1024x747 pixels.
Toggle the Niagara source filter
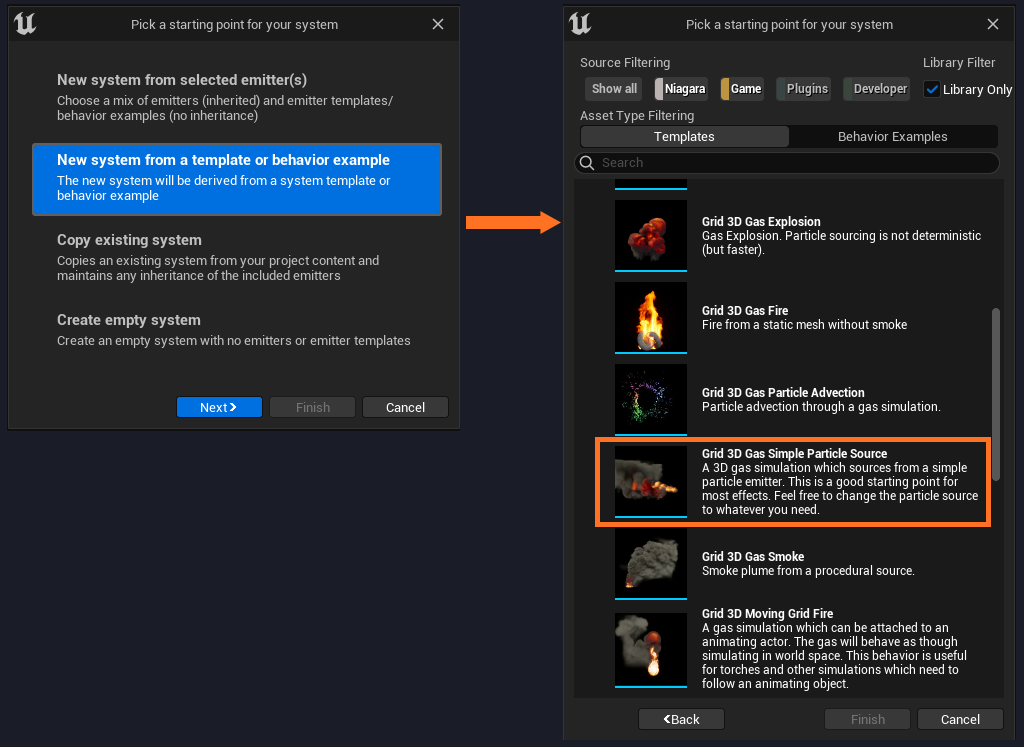click(681, 89)
